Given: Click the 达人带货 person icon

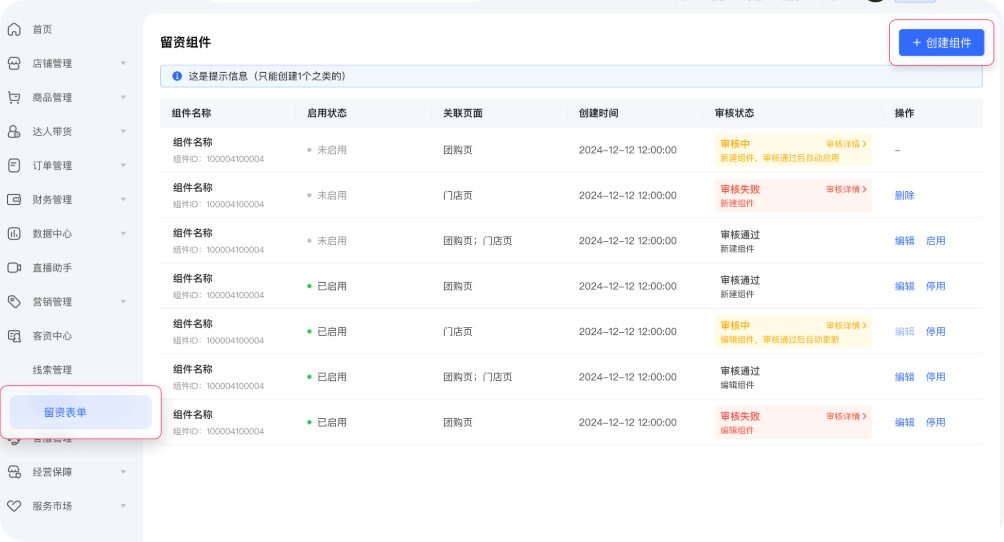Looking at the screenshot, I should point(14,131).
